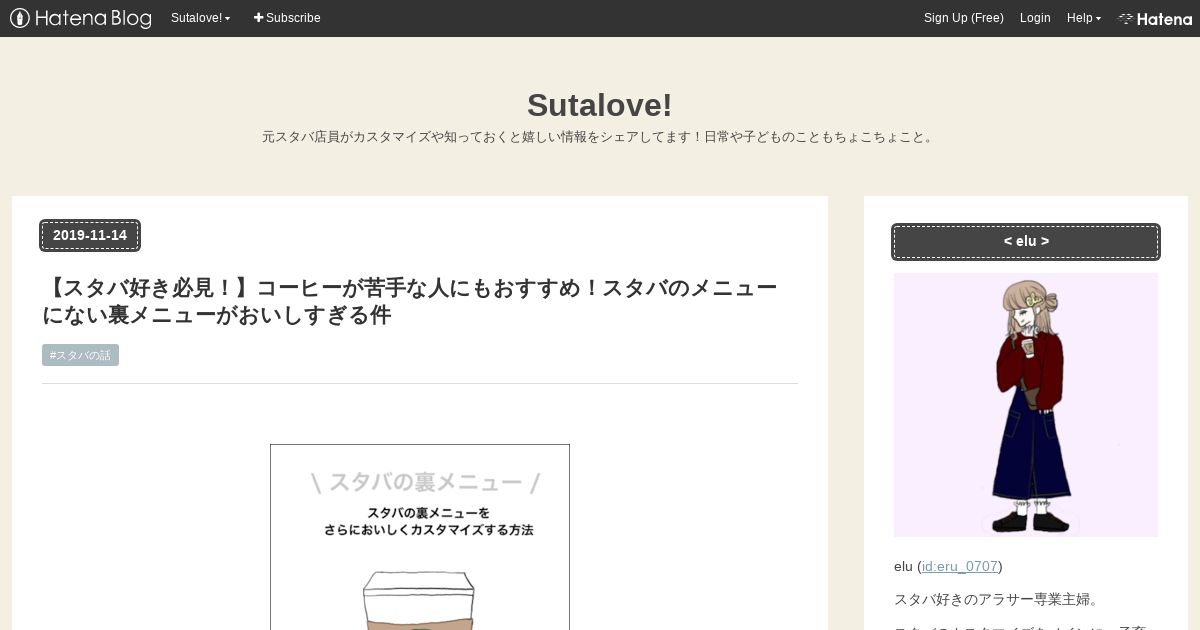Open the id:eru_0707 profile link
Image resolution: width=1200 pixels, height=630 pixels.
[x=960, y=566]
